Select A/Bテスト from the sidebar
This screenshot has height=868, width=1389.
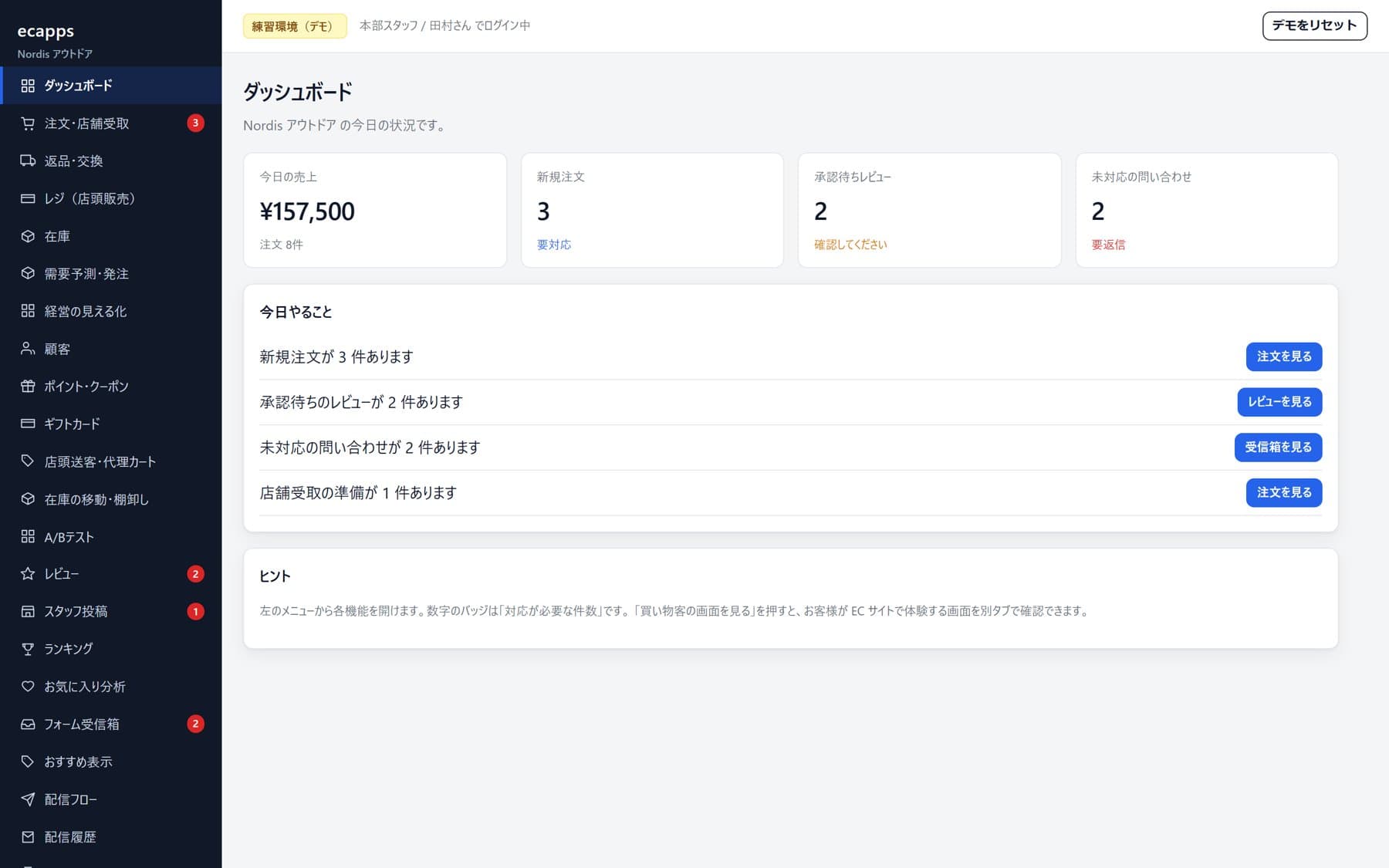[111, 537]
